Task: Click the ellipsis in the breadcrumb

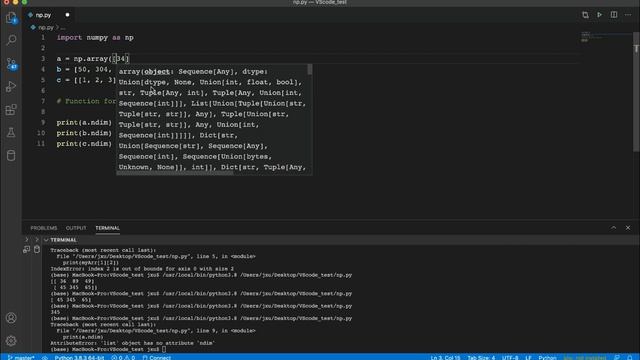Action: pyautogui.click(x=63, y=28)
